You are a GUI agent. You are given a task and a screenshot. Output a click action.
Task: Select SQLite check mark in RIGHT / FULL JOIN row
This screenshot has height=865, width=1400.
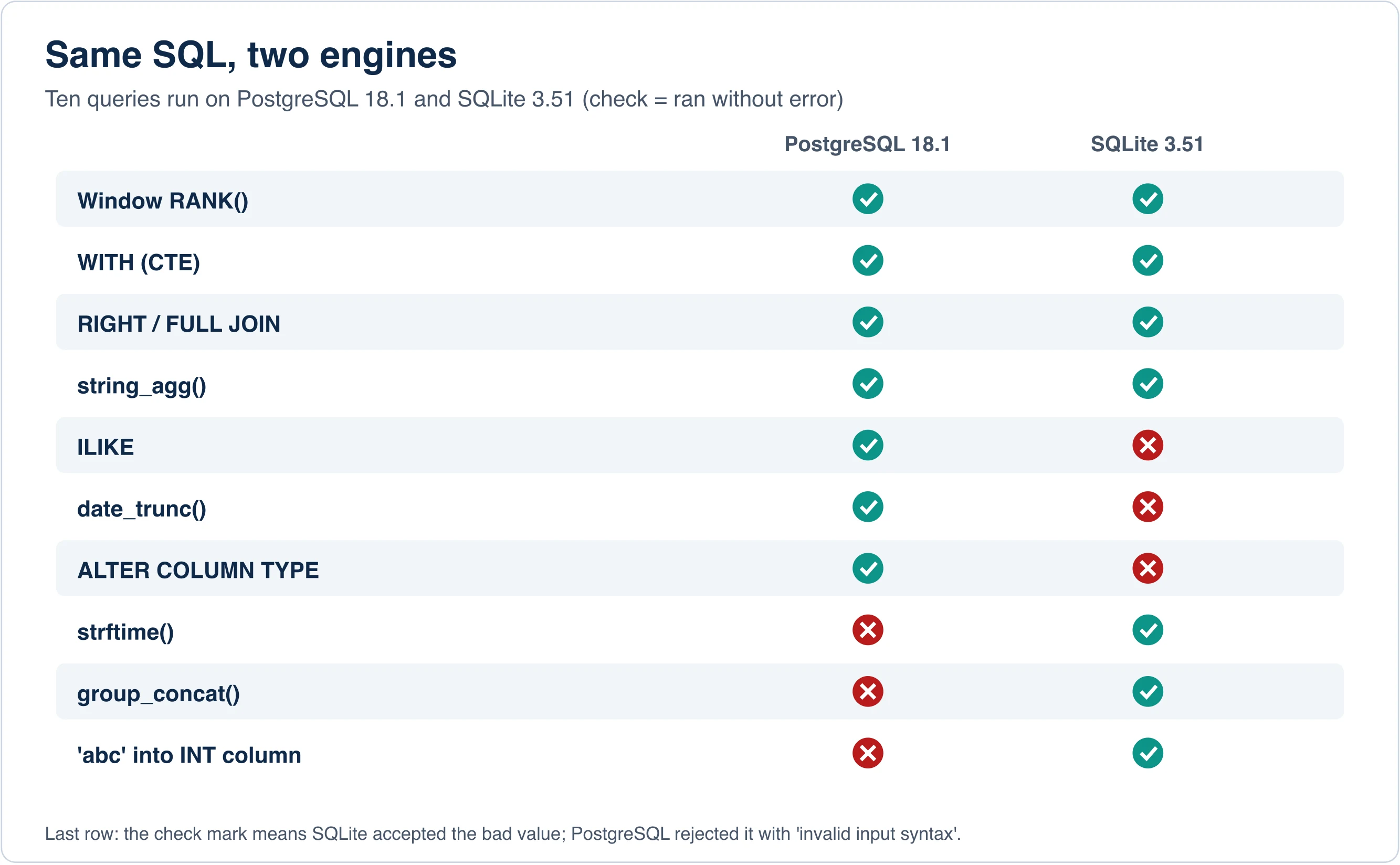coord(1147,322)
